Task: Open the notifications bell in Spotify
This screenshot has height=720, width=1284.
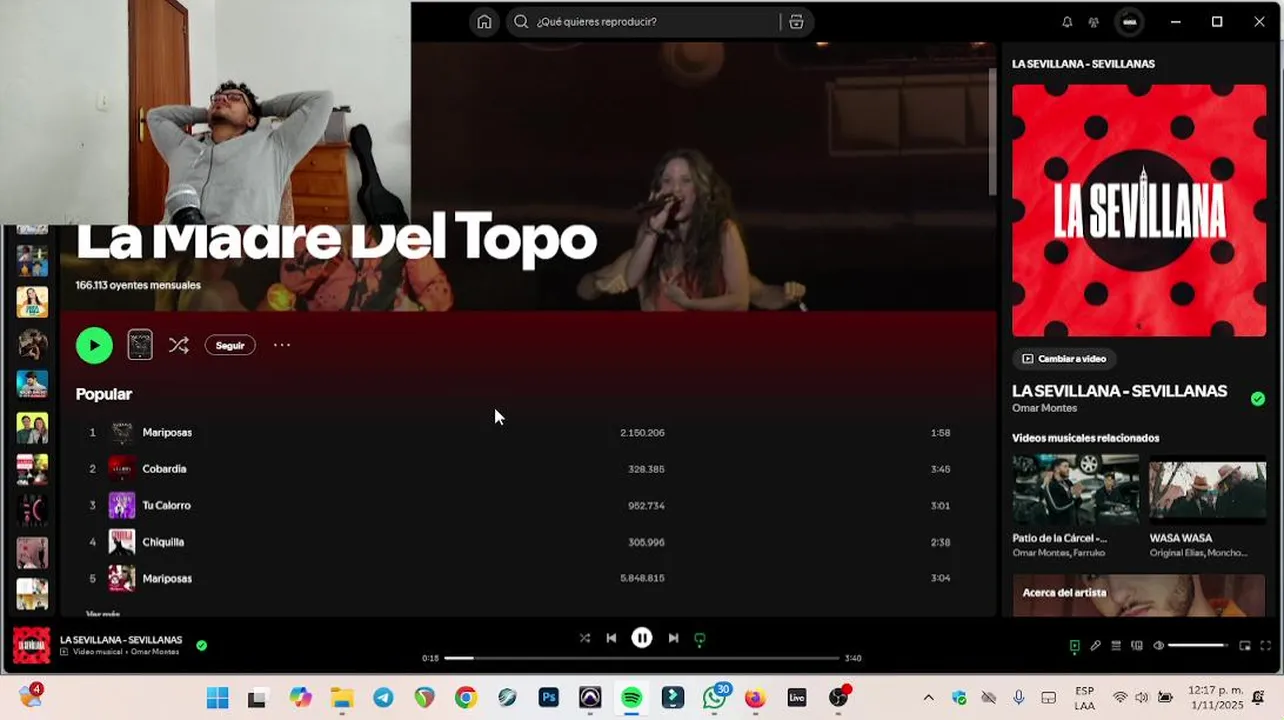Action: click(x=1067, y=22)
